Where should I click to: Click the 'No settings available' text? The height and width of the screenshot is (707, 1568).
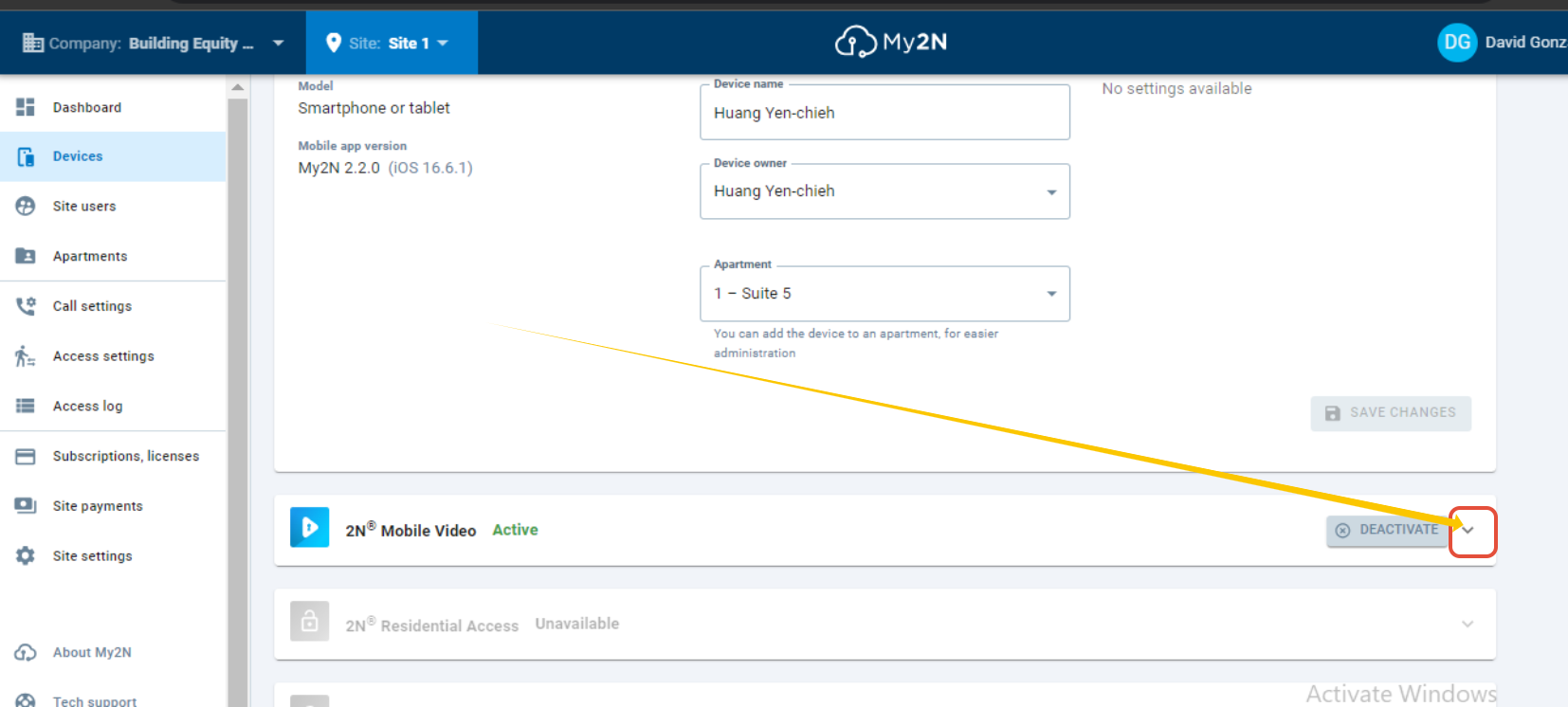(1176, 88)
